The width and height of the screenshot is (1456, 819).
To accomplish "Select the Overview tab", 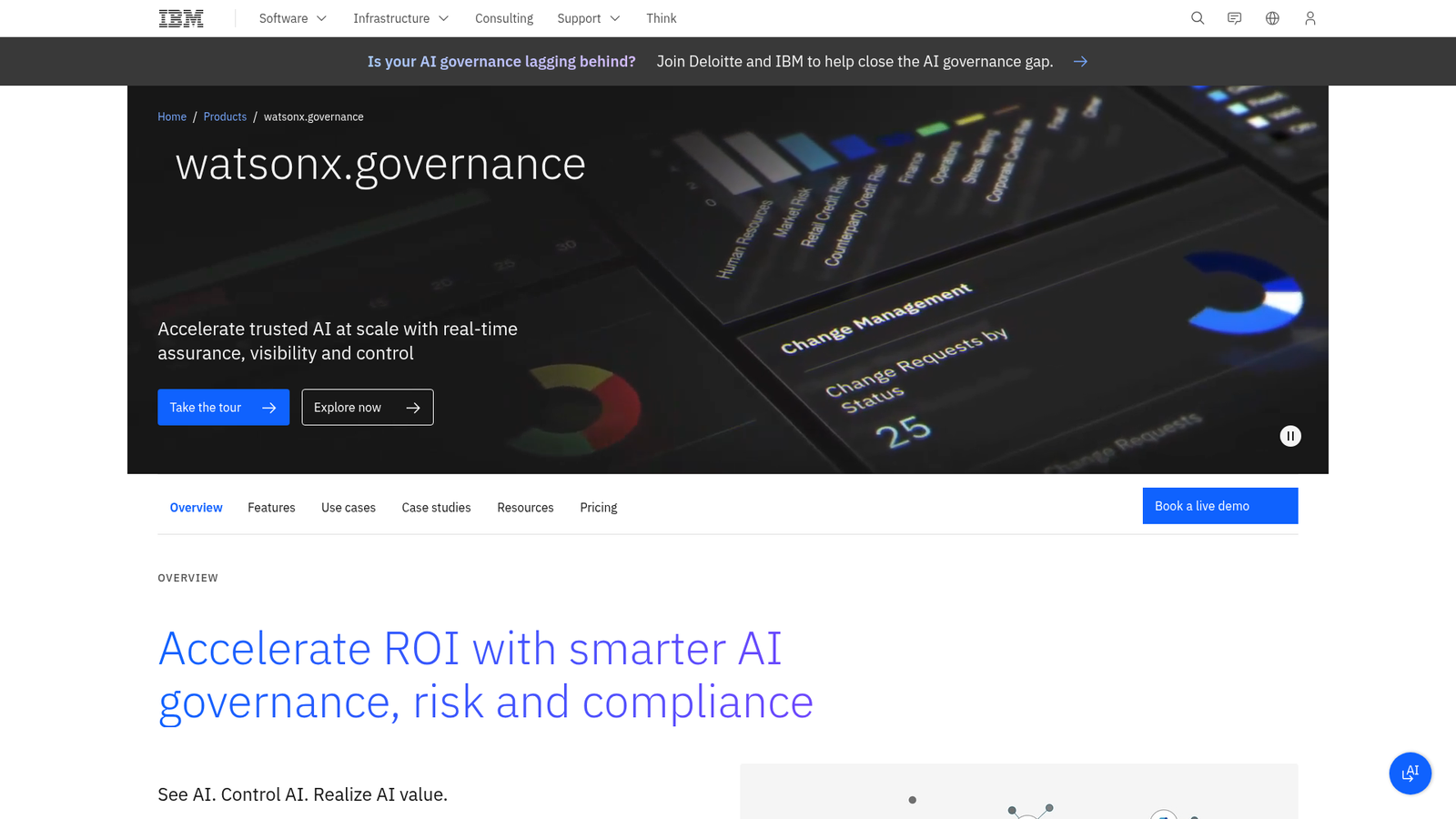I will point(196,508).
